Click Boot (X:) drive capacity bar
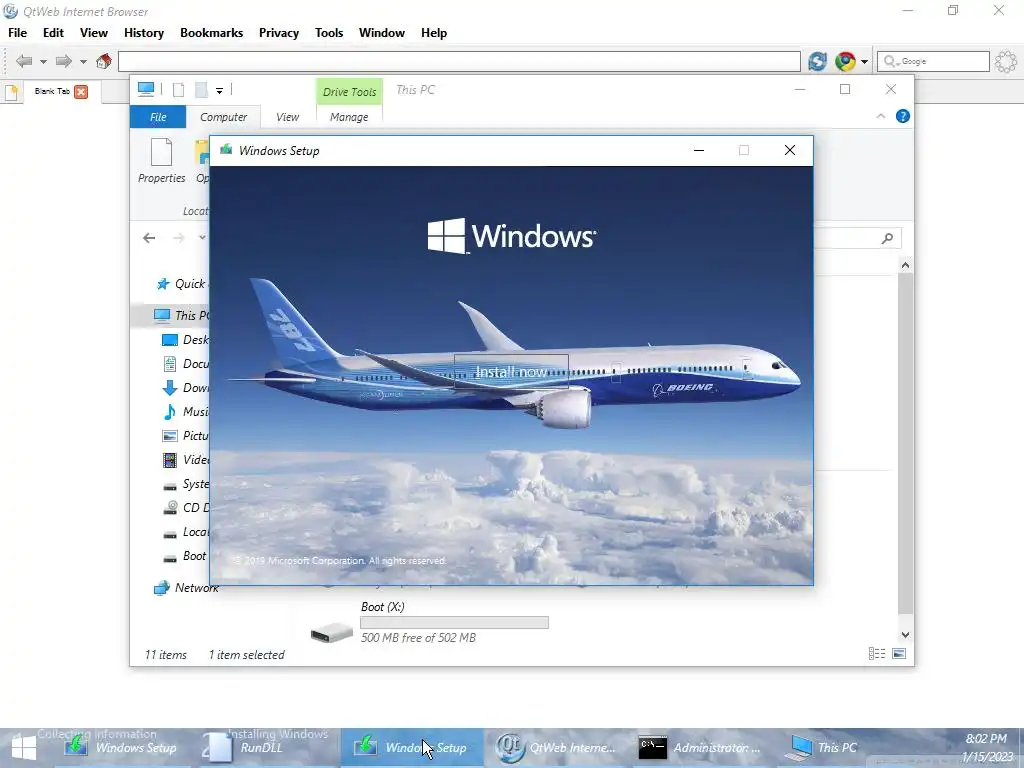The image size is (1024, 768). (455, 622)
